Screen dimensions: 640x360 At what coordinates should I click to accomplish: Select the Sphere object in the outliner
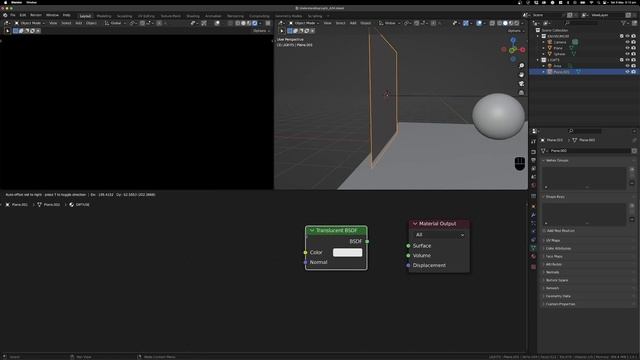[559, 54]
